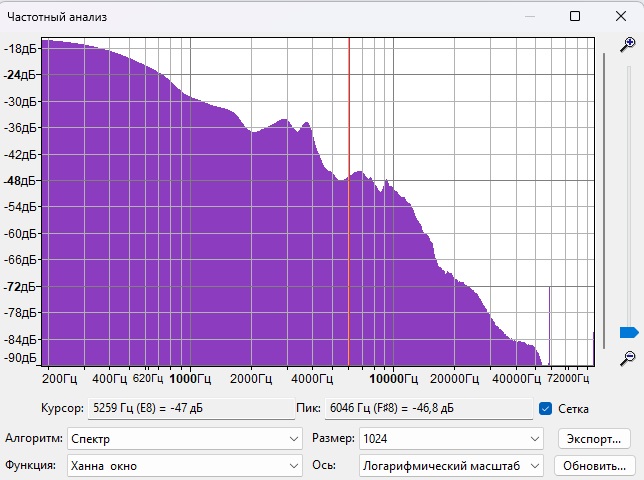The width and height of the screenshot is (644, 480).
Task: Click the 10000Гц frequency axis label
Action: pyautogui.click(x=393, y=379)
